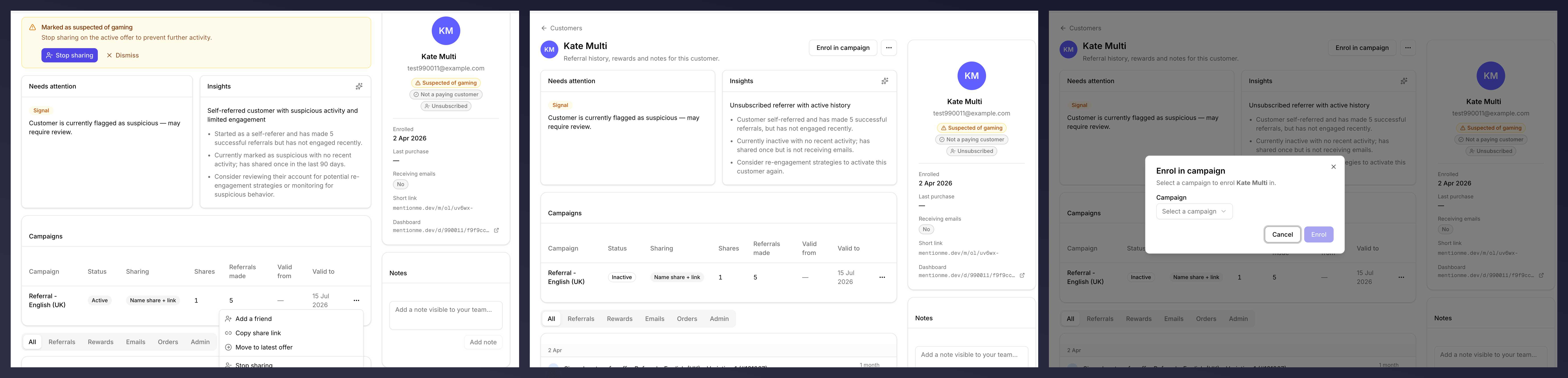Select the All tab in left screenshot
This screenshot has height=378, width=1568.
coord(32,342)
